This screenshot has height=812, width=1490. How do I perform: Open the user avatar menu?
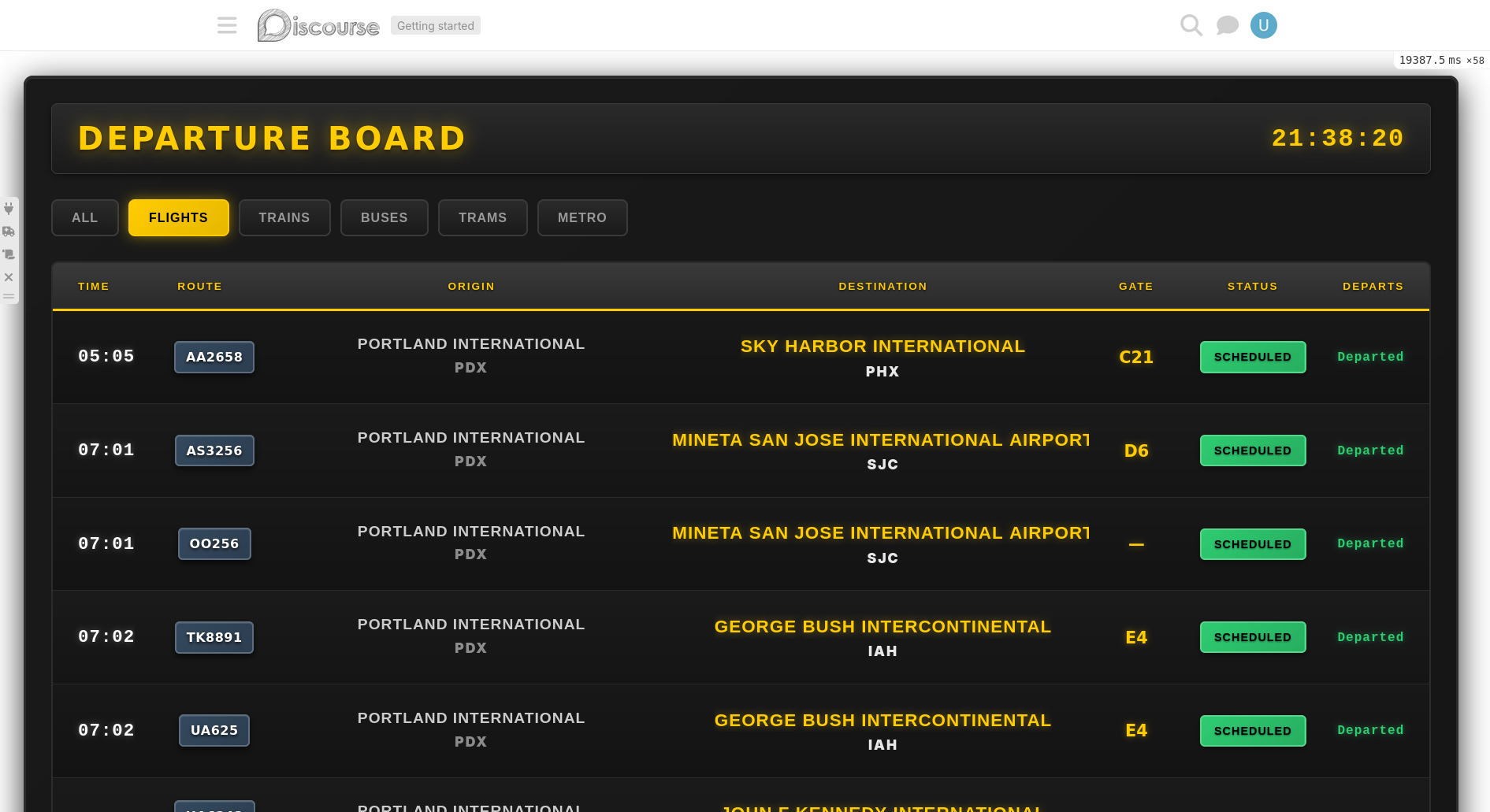pyautogui.click(x=1263, y=25)
